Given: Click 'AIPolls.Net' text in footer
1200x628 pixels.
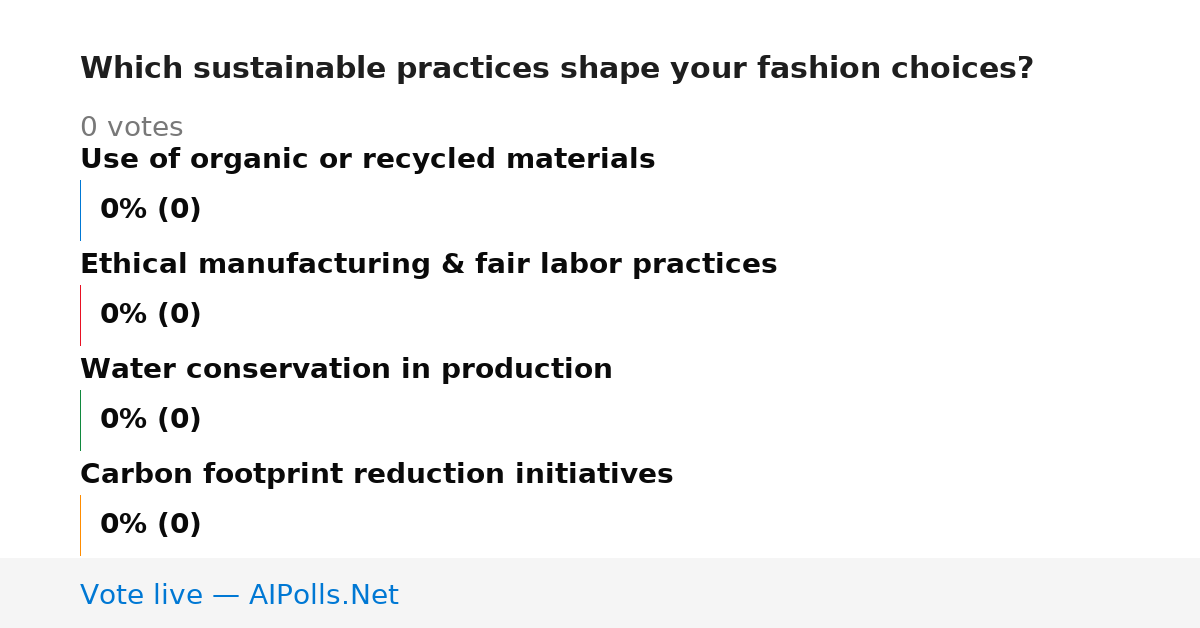Looking at the screenshot, I should pos(323,596).
